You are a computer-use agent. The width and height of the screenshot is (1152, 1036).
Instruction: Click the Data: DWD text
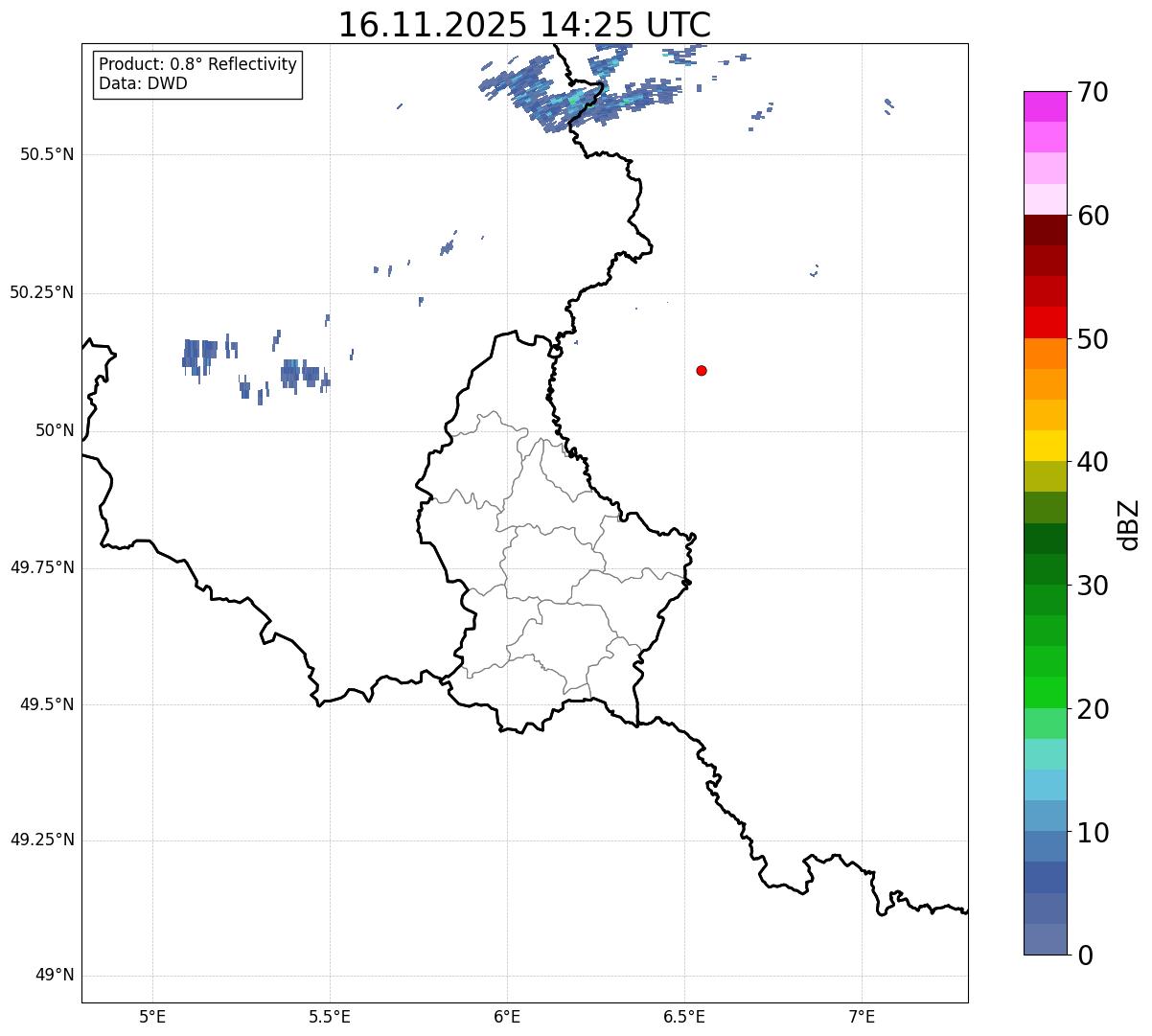[143, 83]
